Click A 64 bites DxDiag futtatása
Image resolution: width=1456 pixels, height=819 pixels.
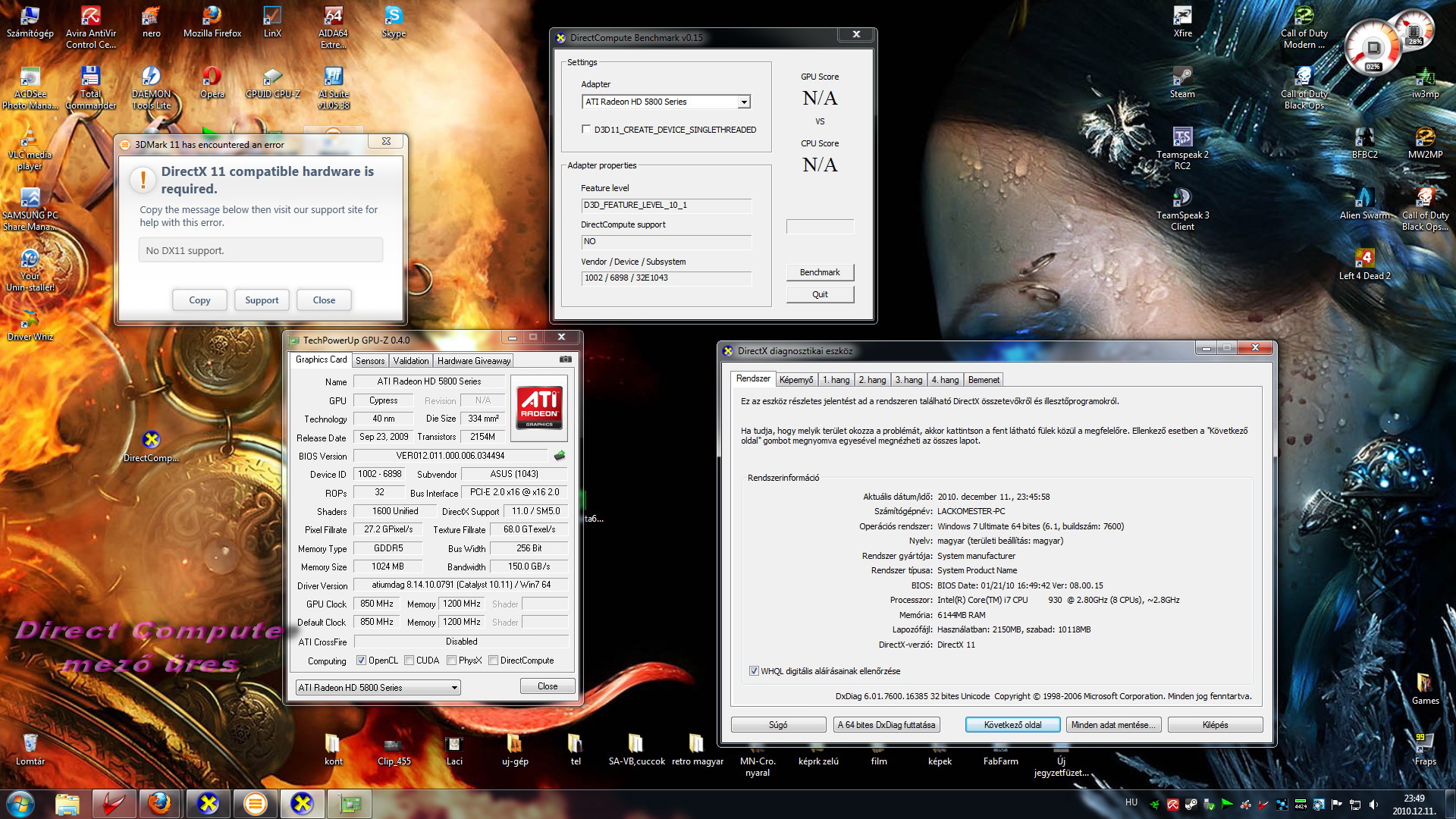tap(886, 725)
